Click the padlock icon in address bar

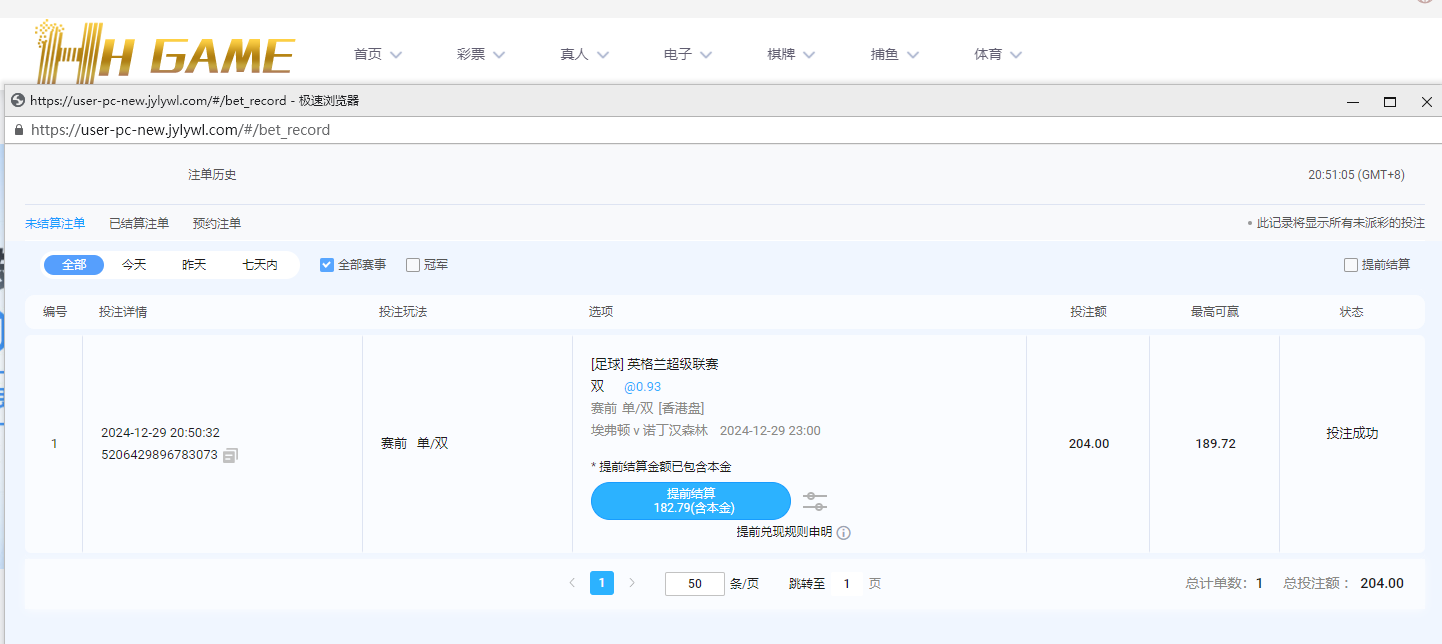point(18,130)
